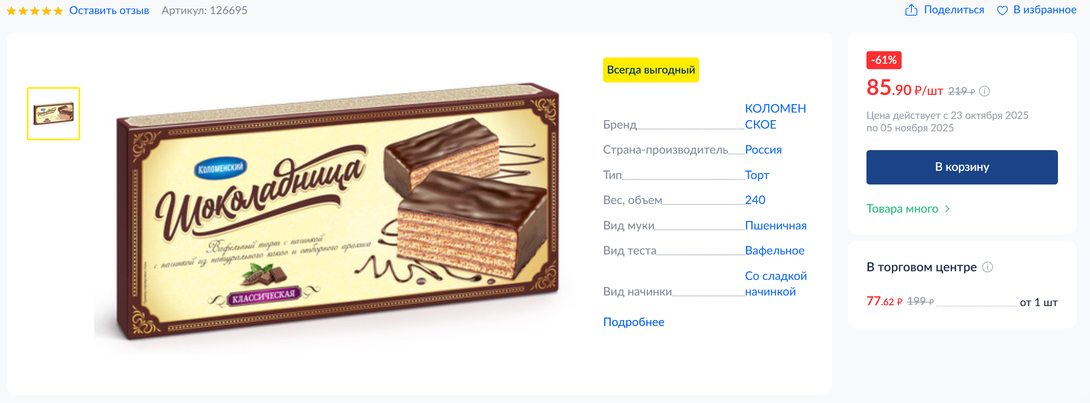Viewport: 1090px width, 403px height.
Task: Click dough type value Вафельное
Action: click(x=774, y=250)
